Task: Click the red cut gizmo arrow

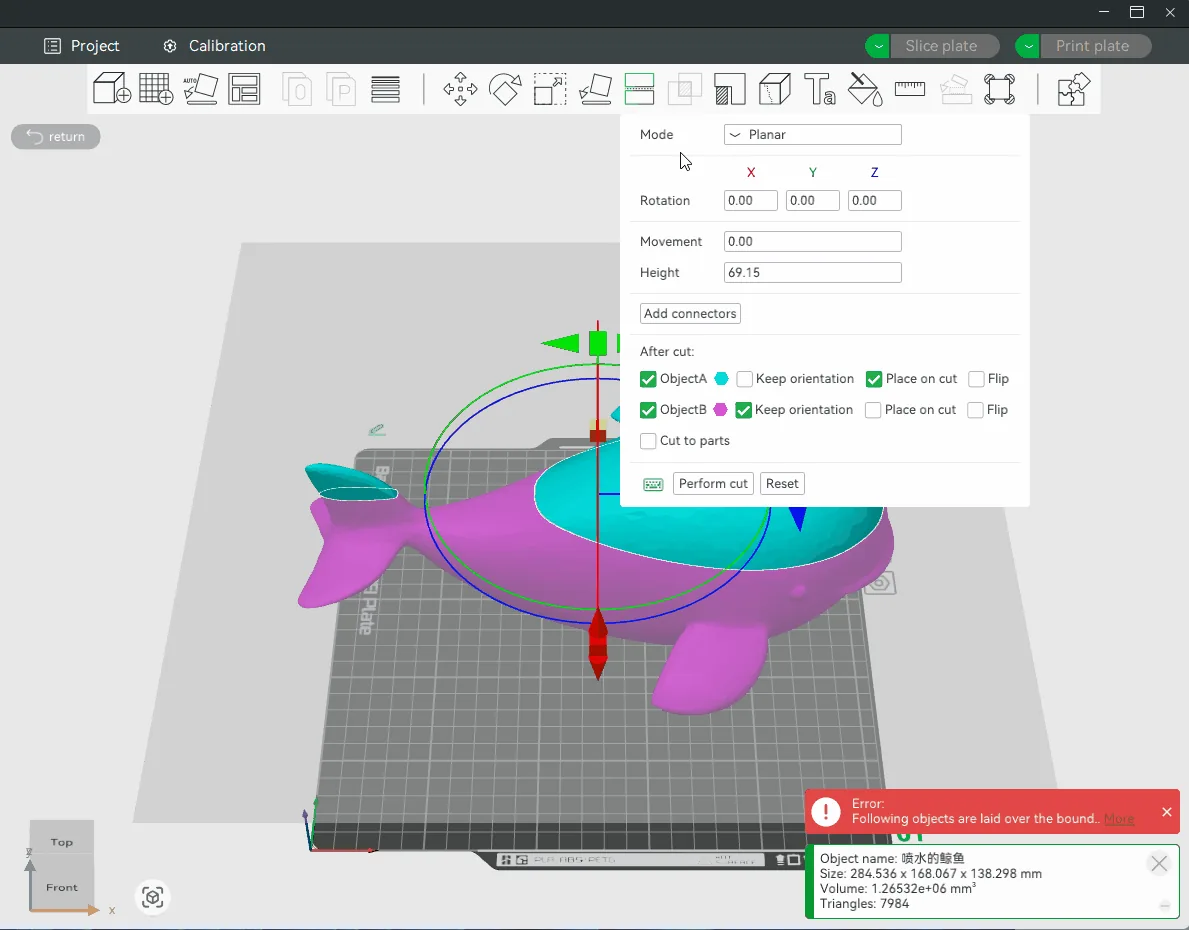Action: point(598,643)
